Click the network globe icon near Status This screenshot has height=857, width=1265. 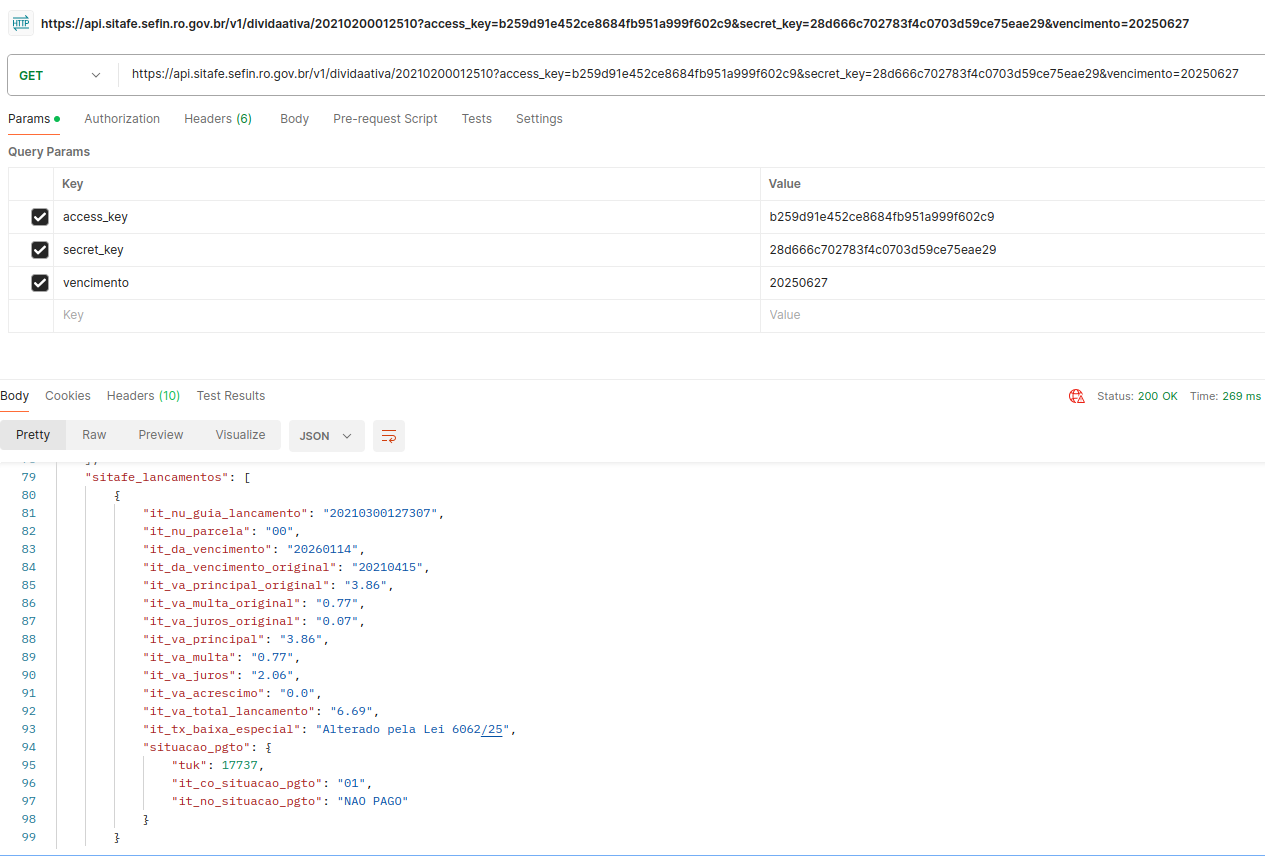[x=1077, y=396]
